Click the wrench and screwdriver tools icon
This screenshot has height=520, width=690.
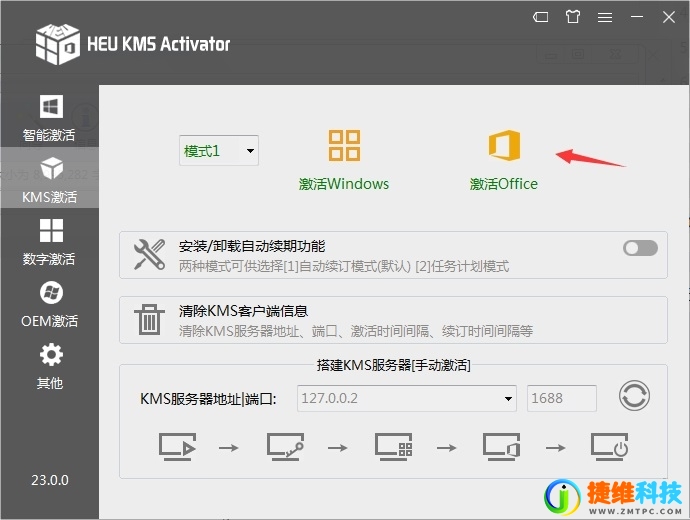pyautogui.click(x=149, y=254)
